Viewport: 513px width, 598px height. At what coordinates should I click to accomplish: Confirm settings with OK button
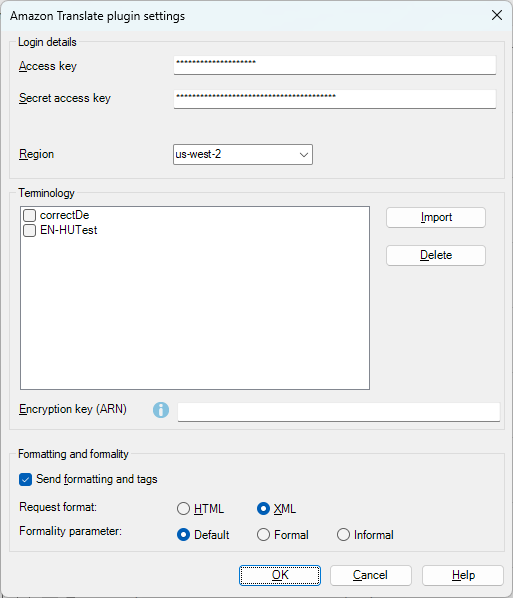[280, 575]
